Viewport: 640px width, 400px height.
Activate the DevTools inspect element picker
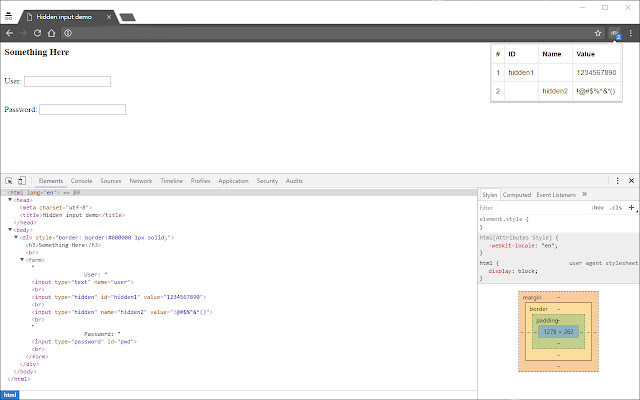[x=9, y=180]
